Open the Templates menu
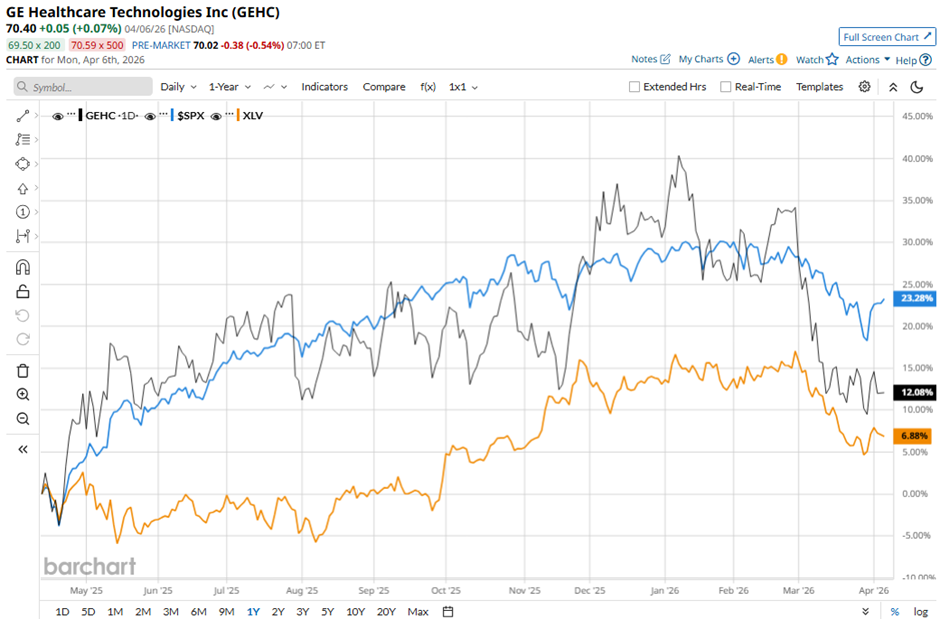The height and width of the screenshot is (619, 940). pyautogui.click(x=819, y=87)
